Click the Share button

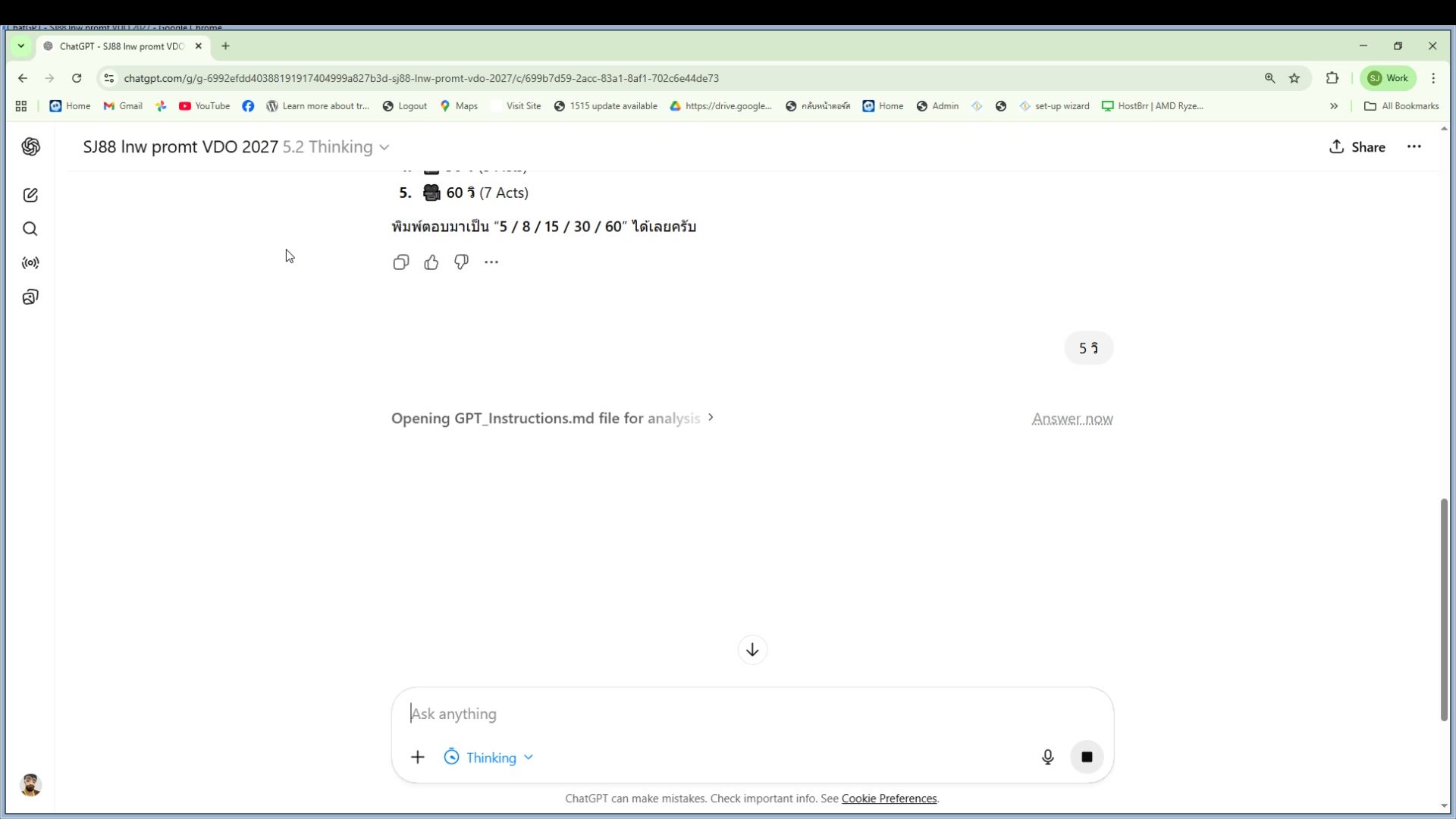coord(1357,147)
